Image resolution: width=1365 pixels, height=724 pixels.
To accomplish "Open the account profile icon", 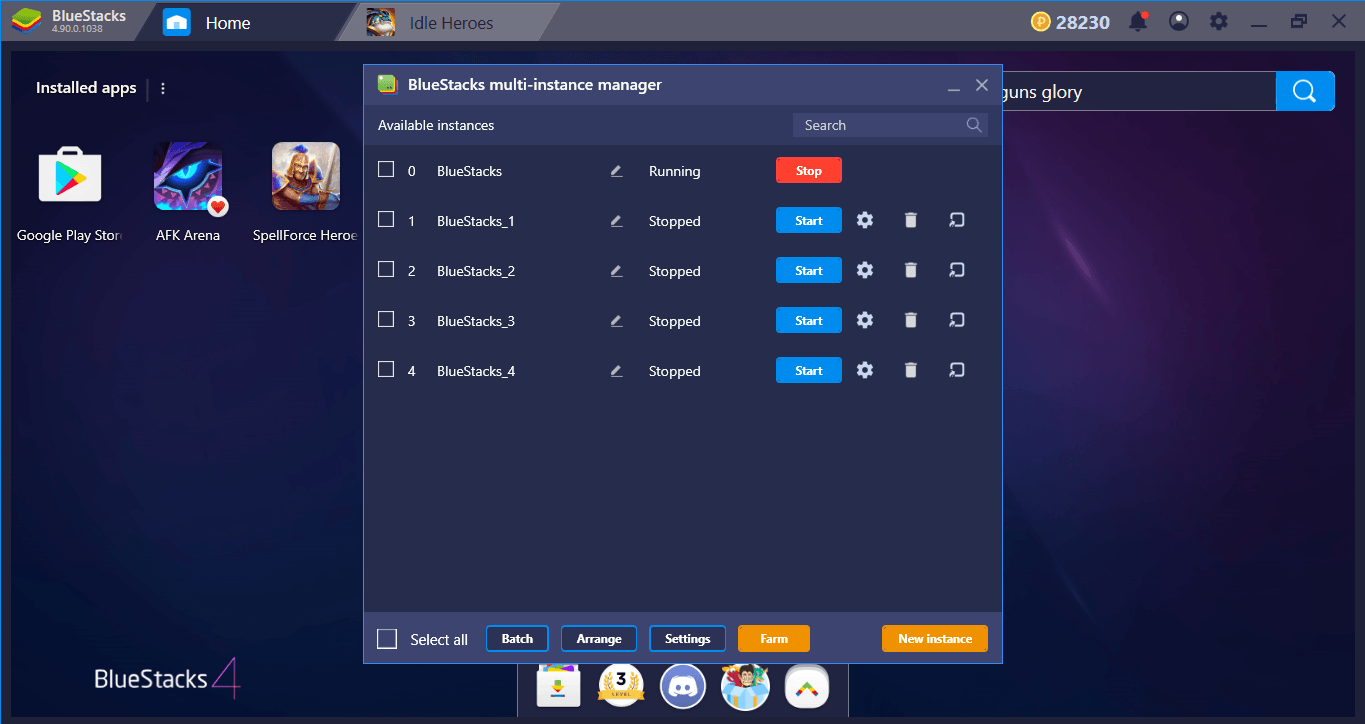I will [1179, 21].
